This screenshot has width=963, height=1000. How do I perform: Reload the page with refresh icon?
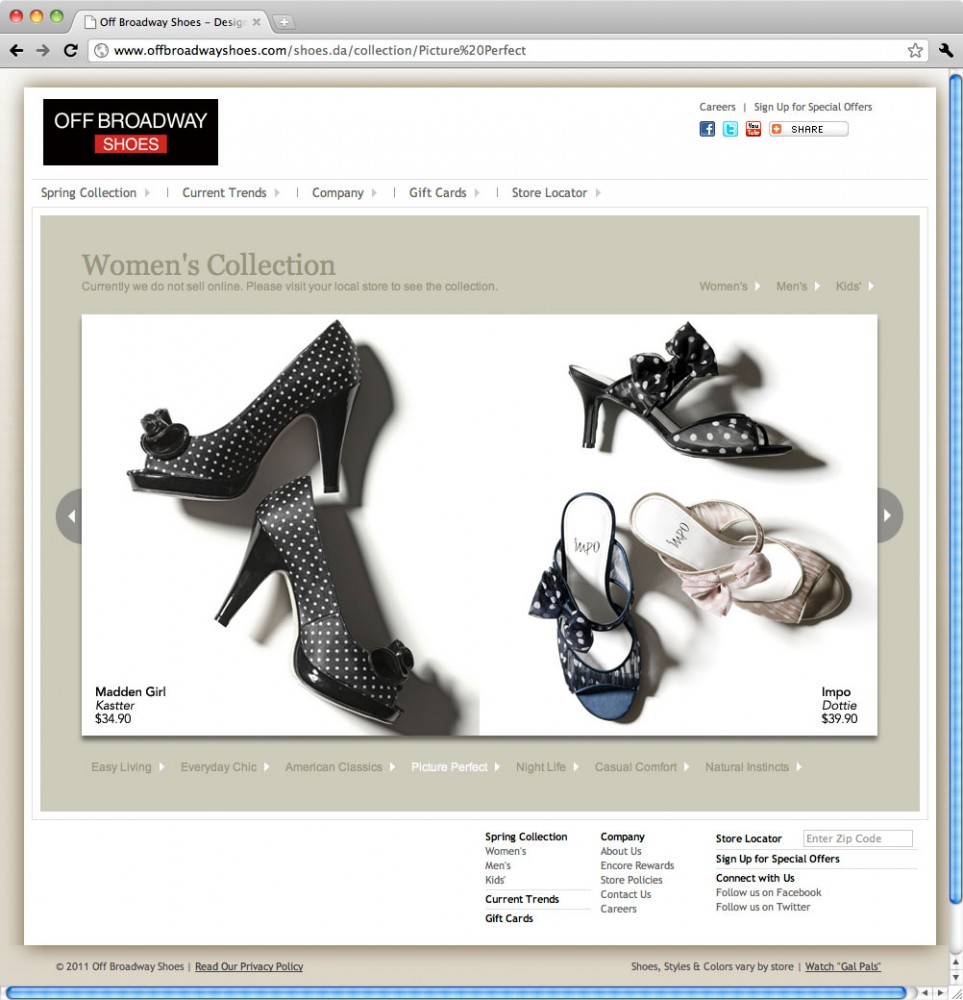(71, 50)
